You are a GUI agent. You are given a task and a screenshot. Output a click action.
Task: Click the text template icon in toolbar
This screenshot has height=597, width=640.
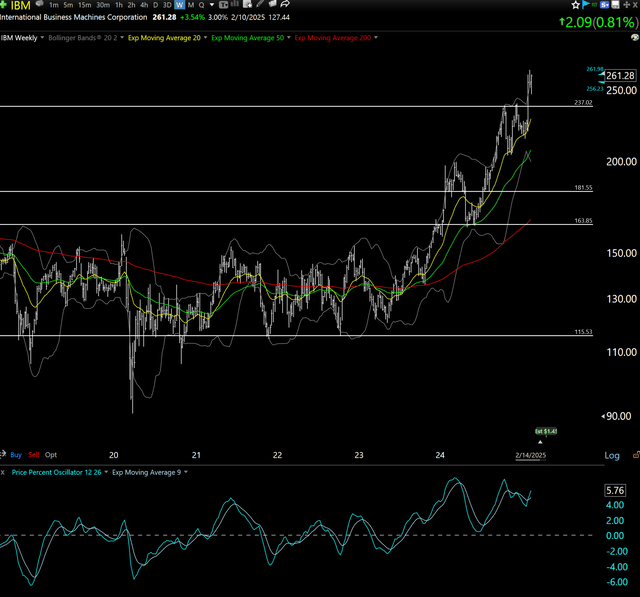[x=224, y=5]
